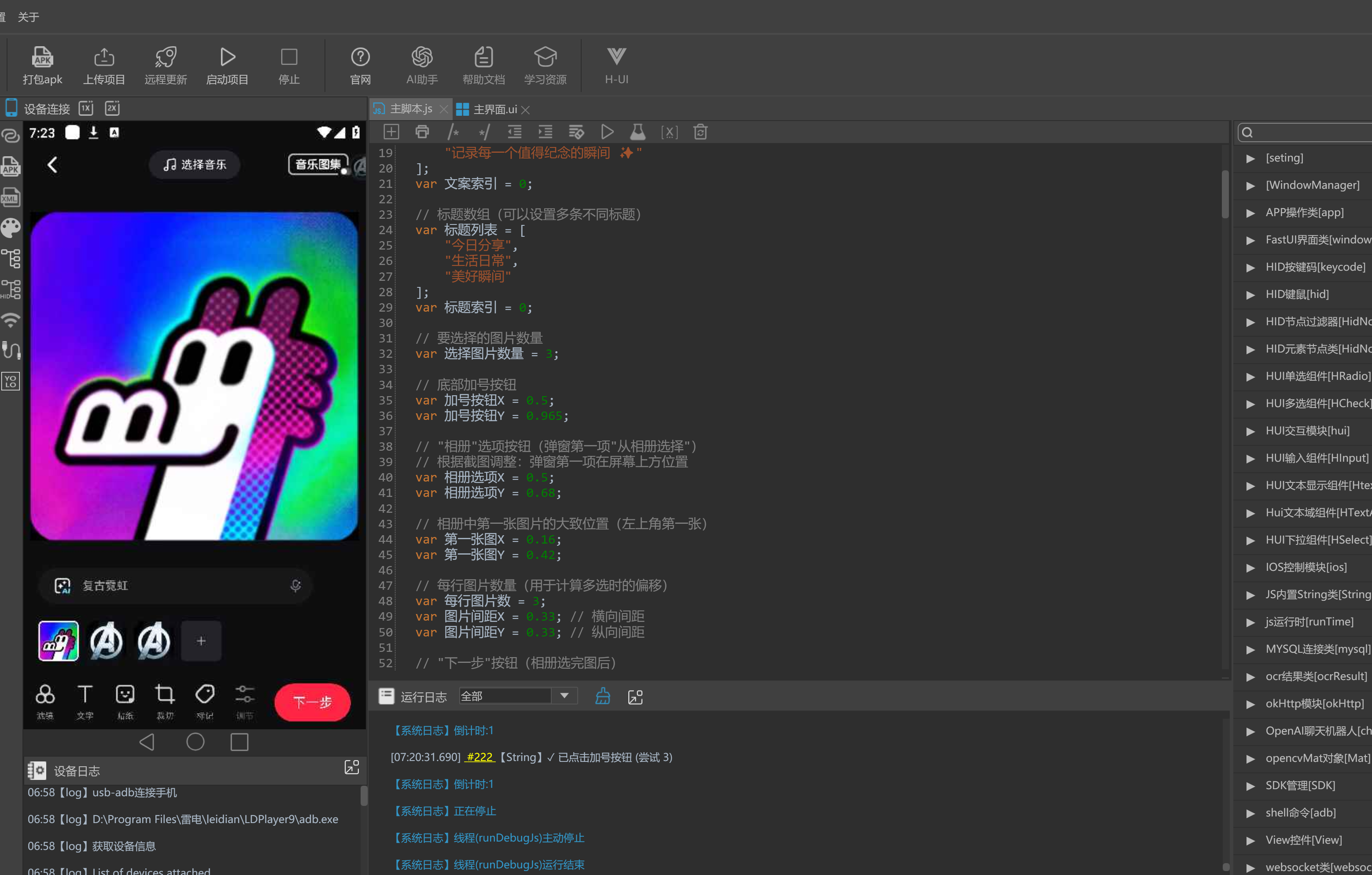The image size is (1372, 875).
Task: Click the [x] variable icon
Action: click(x=669, y=132)
